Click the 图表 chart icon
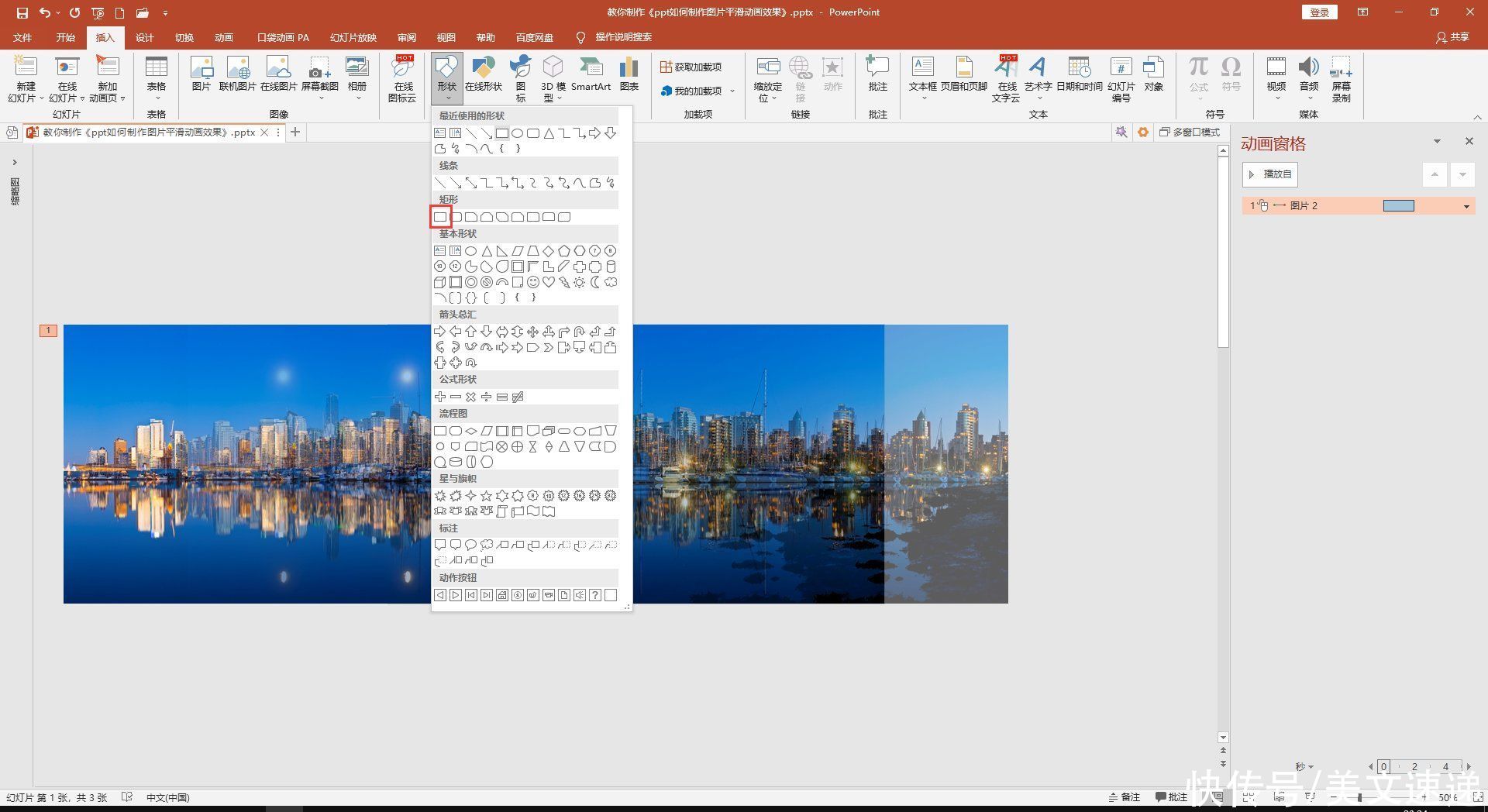Viewport: 1488px width, 812px height. click(x=629, y=75)
